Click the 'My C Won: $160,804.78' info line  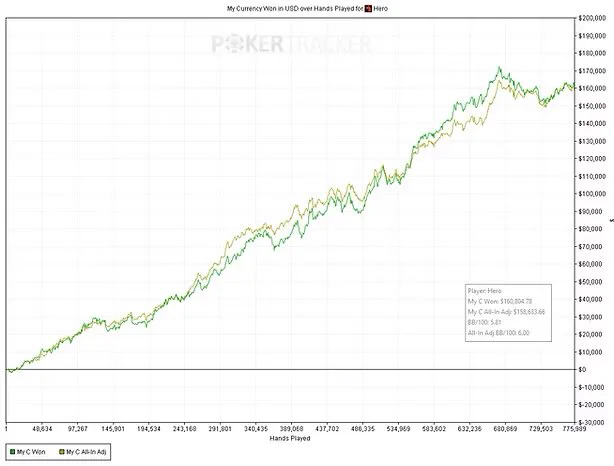coord(500,302)
